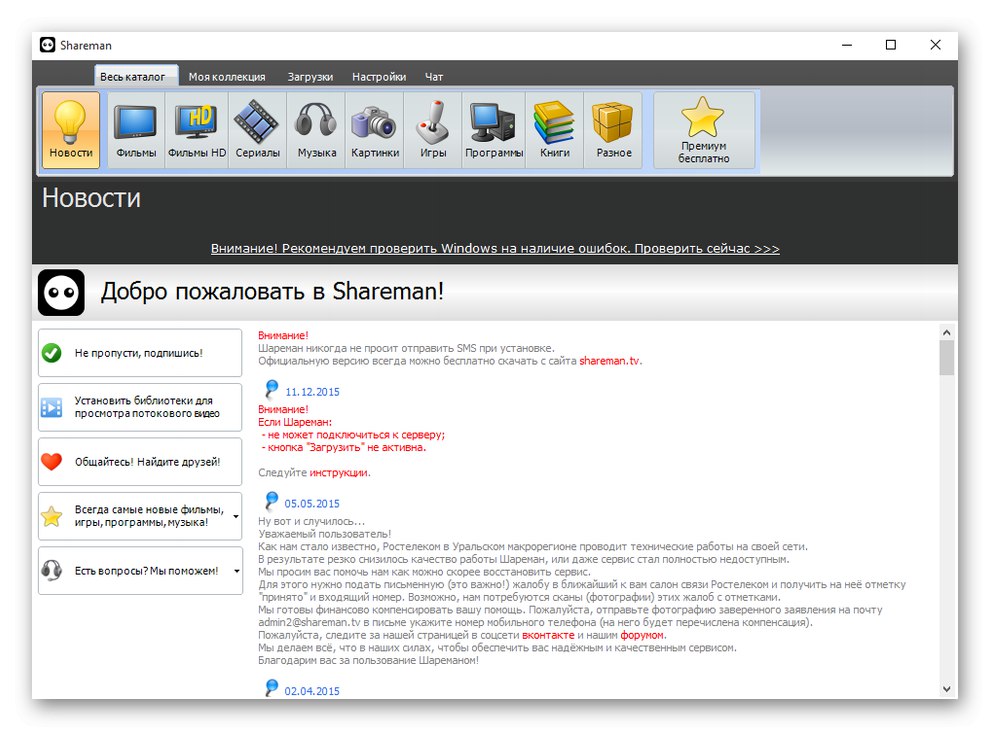Select the Фильмы HD category icon
This screenshot has width=990, height=731.
pos(196,130)
